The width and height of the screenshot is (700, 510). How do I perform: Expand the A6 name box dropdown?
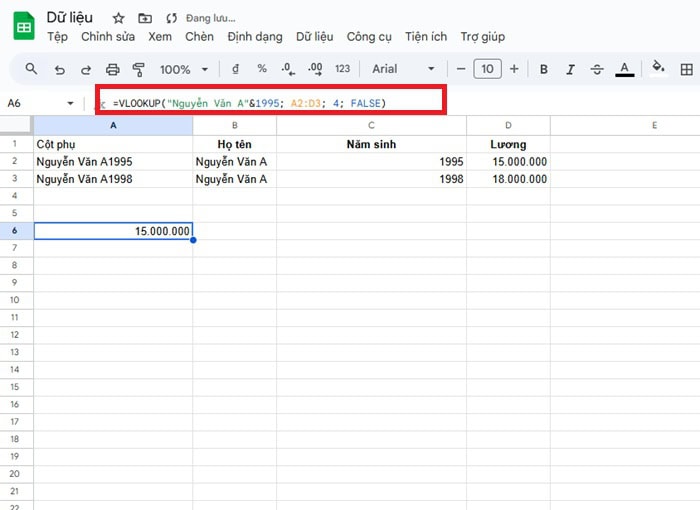pyautogui.click(x=70, y=104)
